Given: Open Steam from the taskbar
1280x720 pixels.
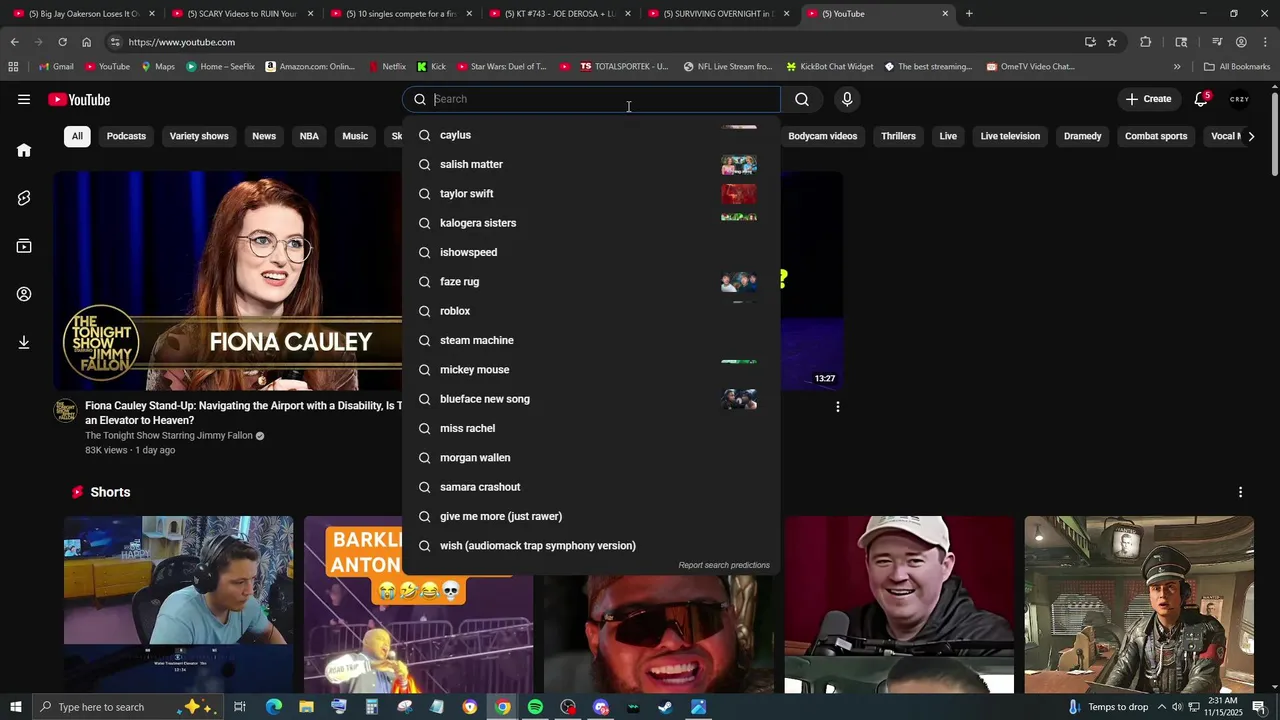Looking at the screenshot, I should point(665,707).
